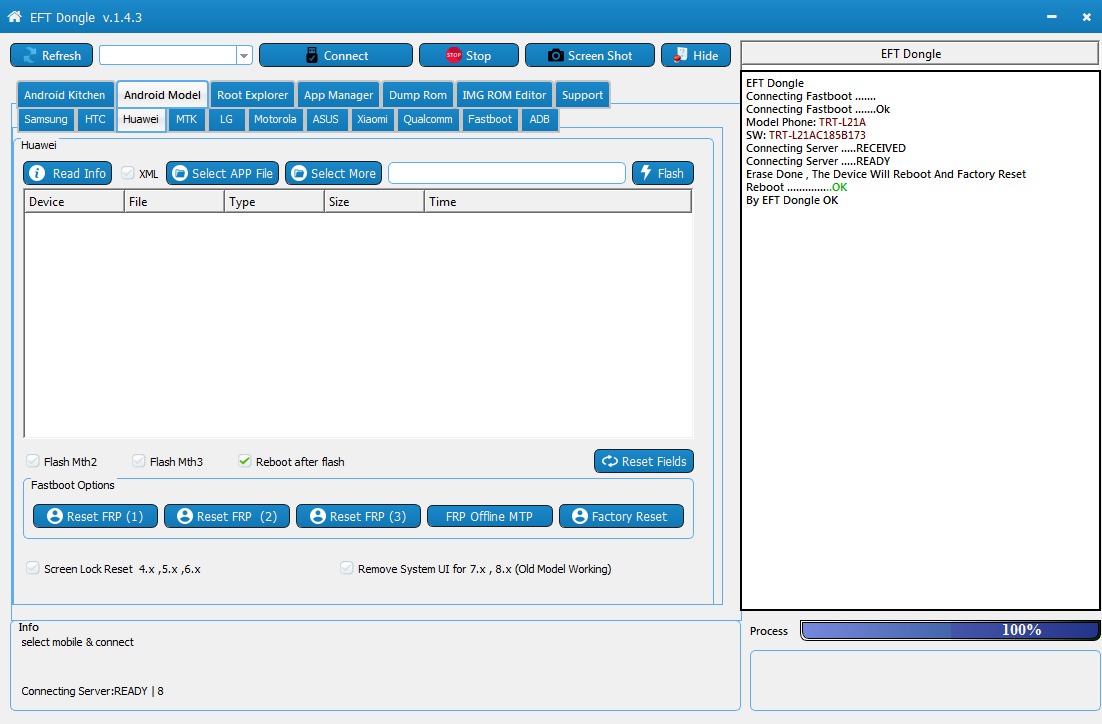This screenshot has width=1102, height=724.
Task: Expand the device port dropdown arrow
Action: tap(244, 56)
